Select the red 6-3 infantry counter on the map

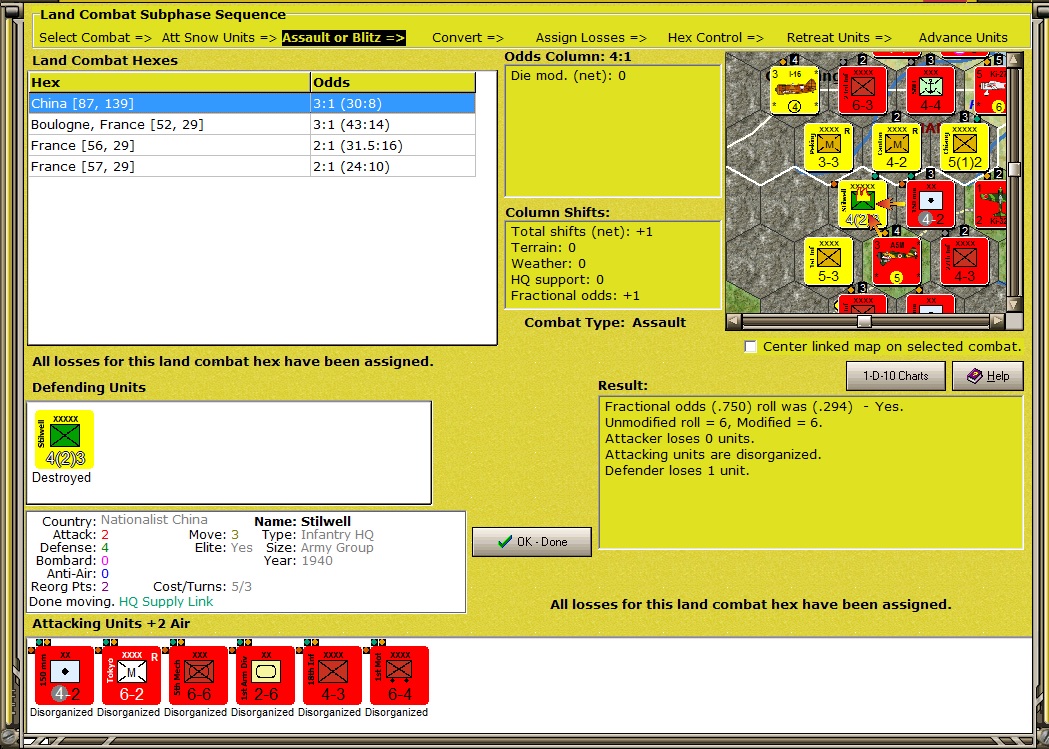[863, 90]
